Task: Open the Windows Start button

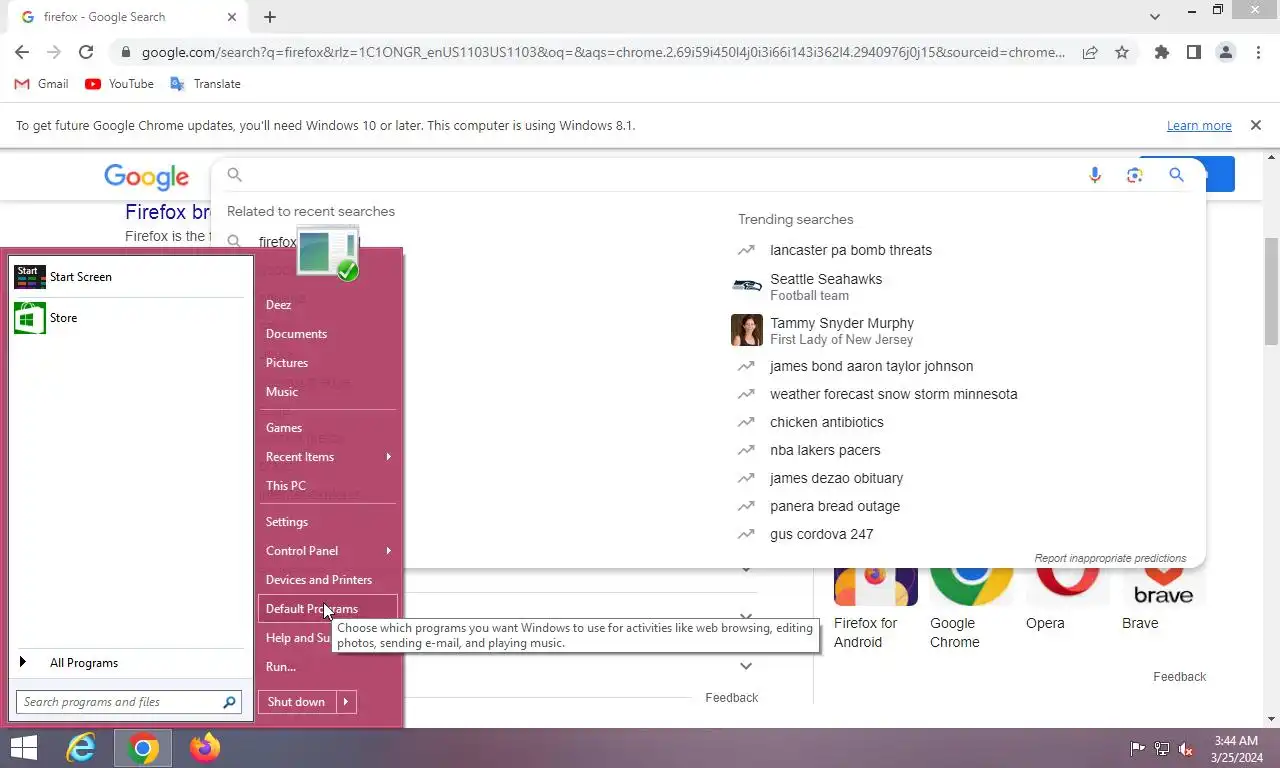Action: point(24,748)
